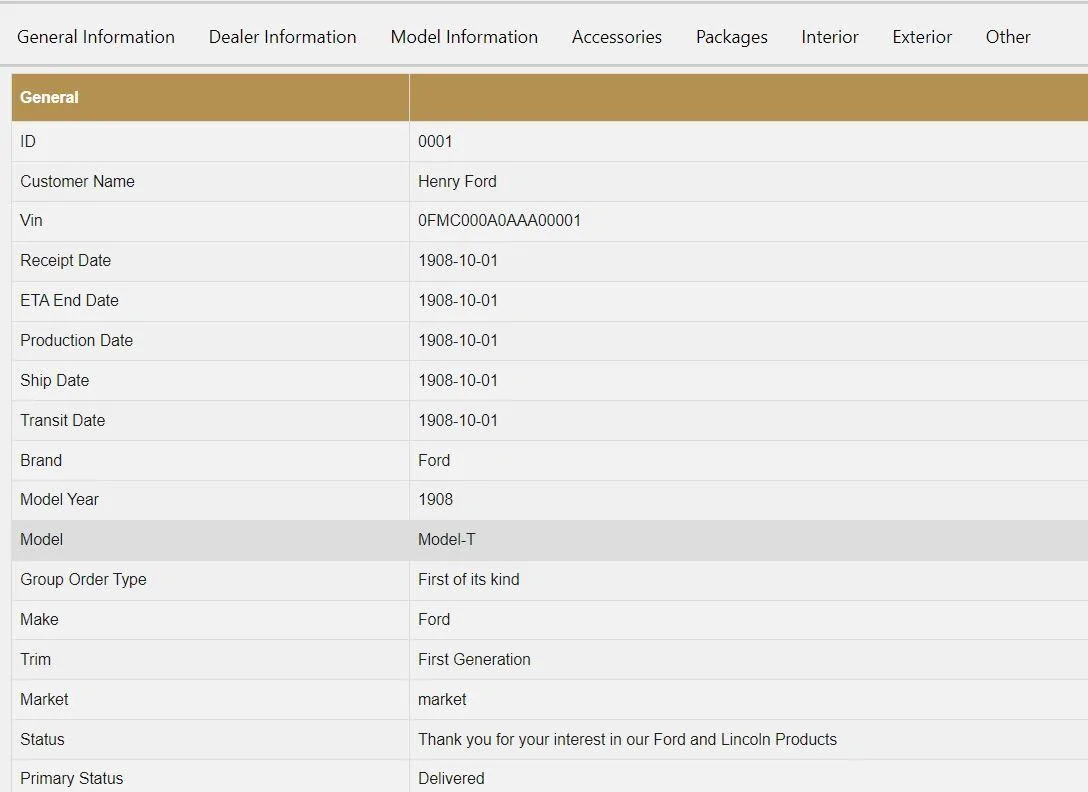Switch to the Interior tab
Screen dimensions: 1088x792
(x=830, y=37)
